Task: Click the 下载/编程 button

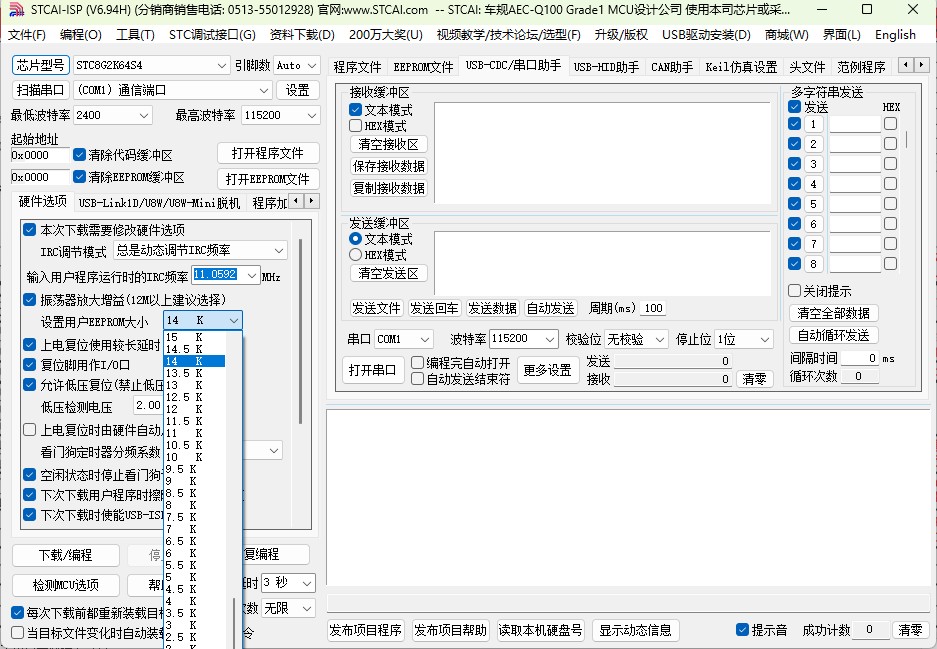Action: click(x=66, y=555)
